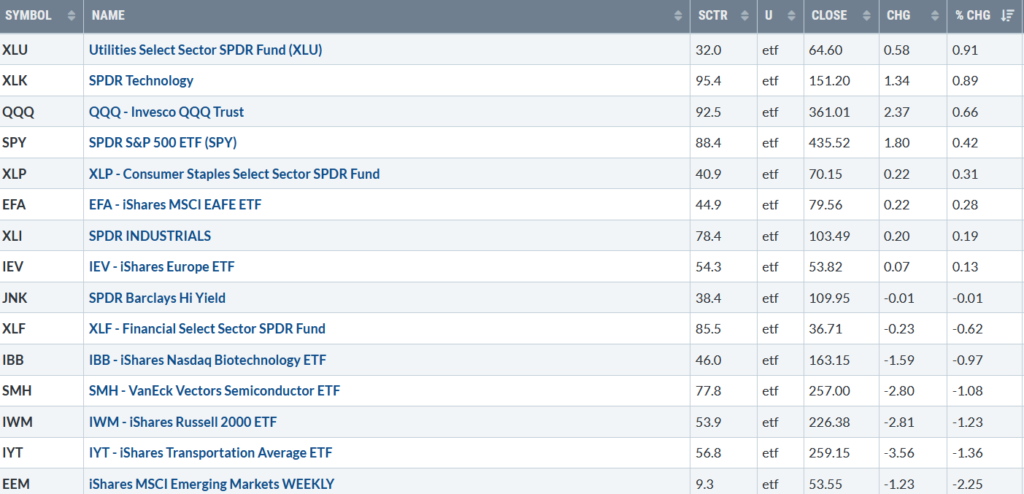Select the IYT symbol cell
The image size is (1024, 494).
tap(42, 453)
